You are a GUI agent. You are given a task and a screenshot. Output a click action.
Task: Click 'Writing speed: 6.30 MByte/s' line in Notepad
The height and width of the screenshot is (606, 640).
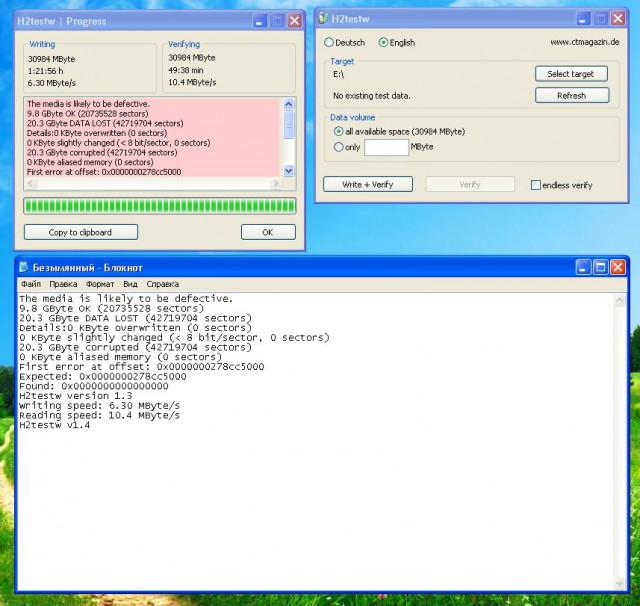click(x=100, y=406)
